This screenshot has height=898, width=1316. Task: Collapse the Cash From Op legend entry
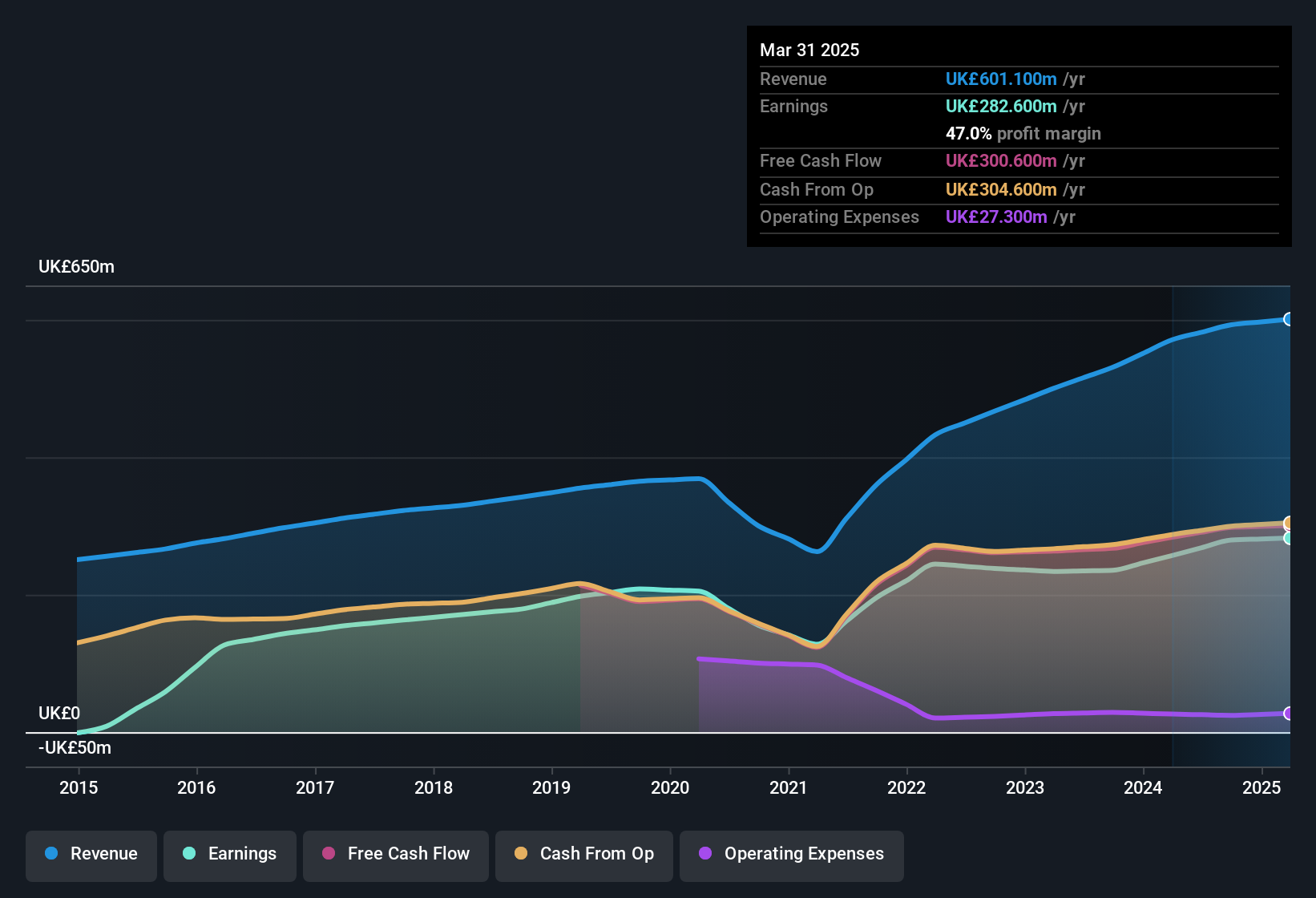click(583, 854)
